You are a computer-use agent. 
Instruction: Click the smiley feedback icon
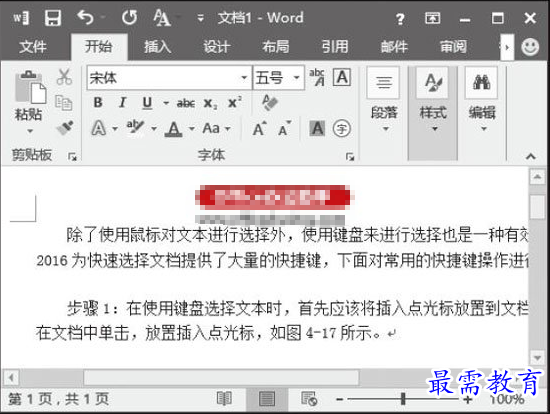(x=530, y=47)
